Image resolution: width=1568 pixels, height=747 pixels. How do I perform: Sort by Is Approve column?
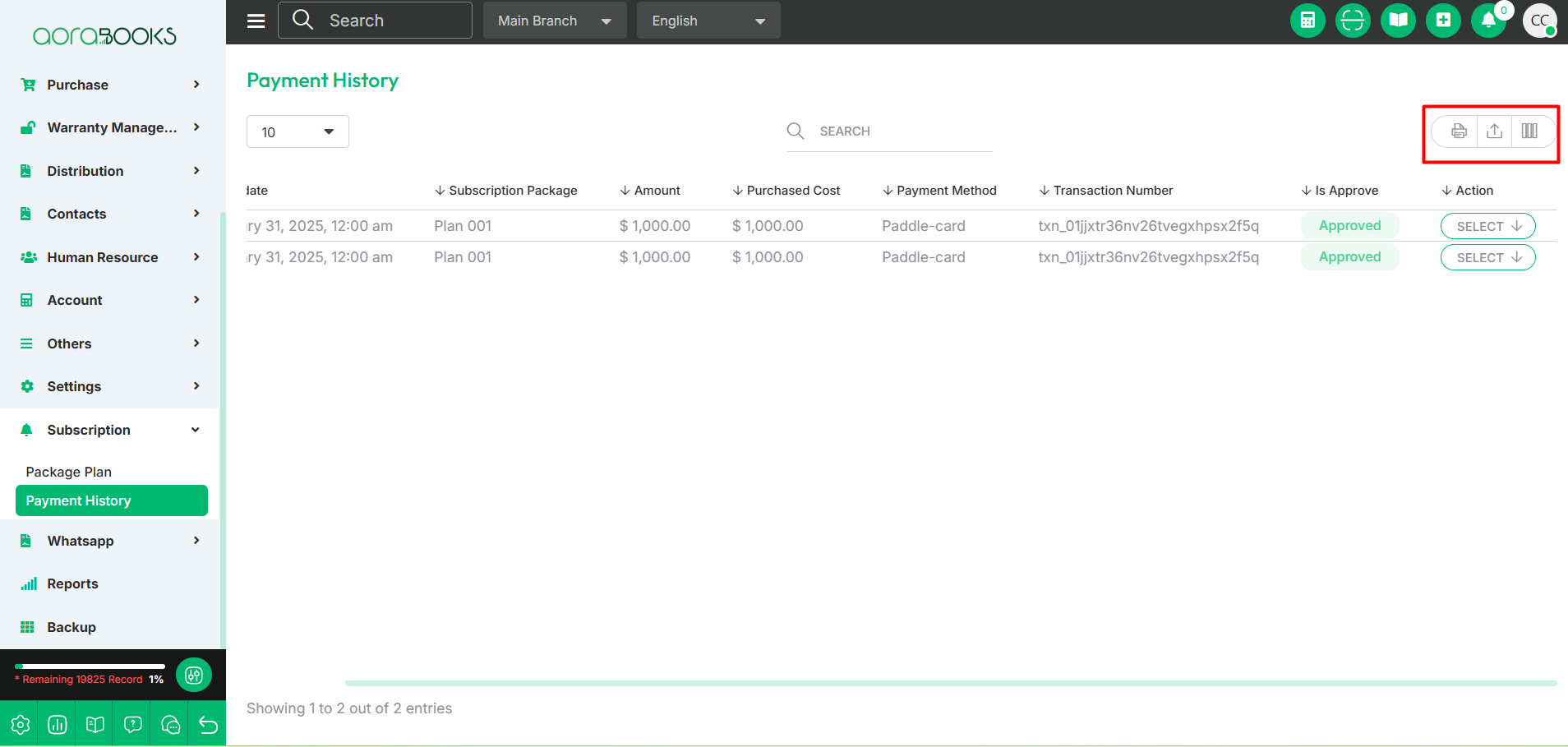1340,191
